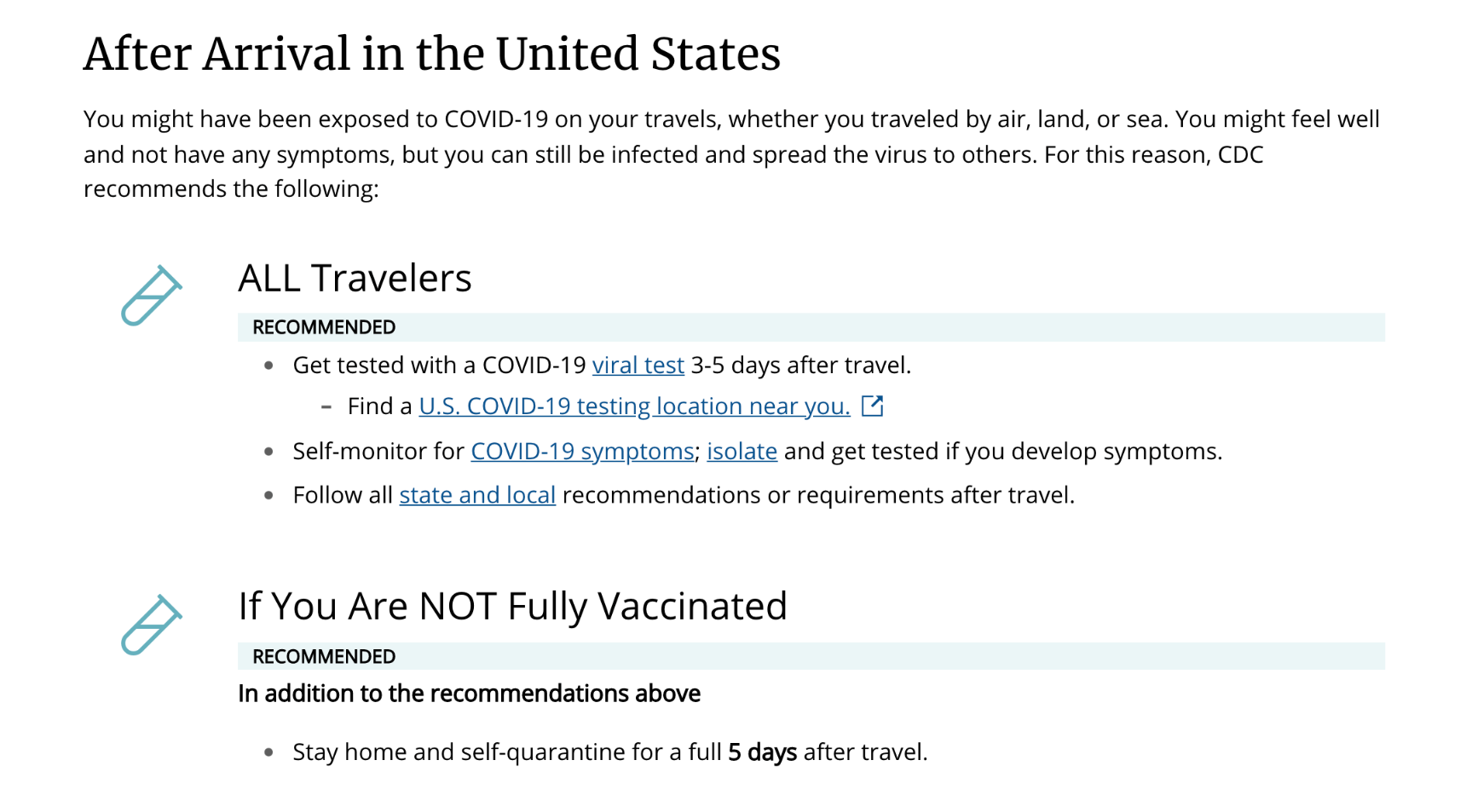This screenshot has width=1466, height=812.
Task: Click the test tube icon beside ALL Travelers
Action: coord(151,296)
